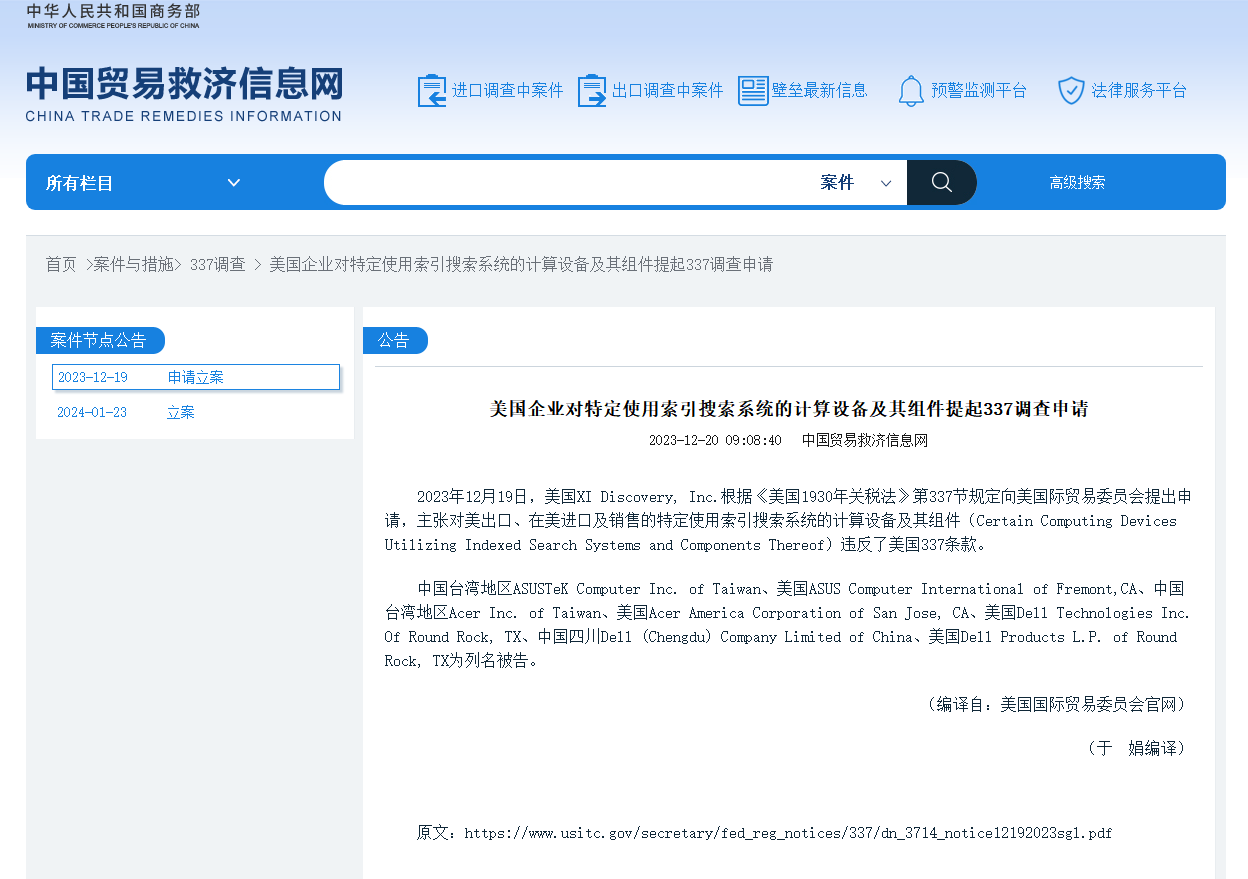Expand the 所有栏目 dropdown

[143, 183]
